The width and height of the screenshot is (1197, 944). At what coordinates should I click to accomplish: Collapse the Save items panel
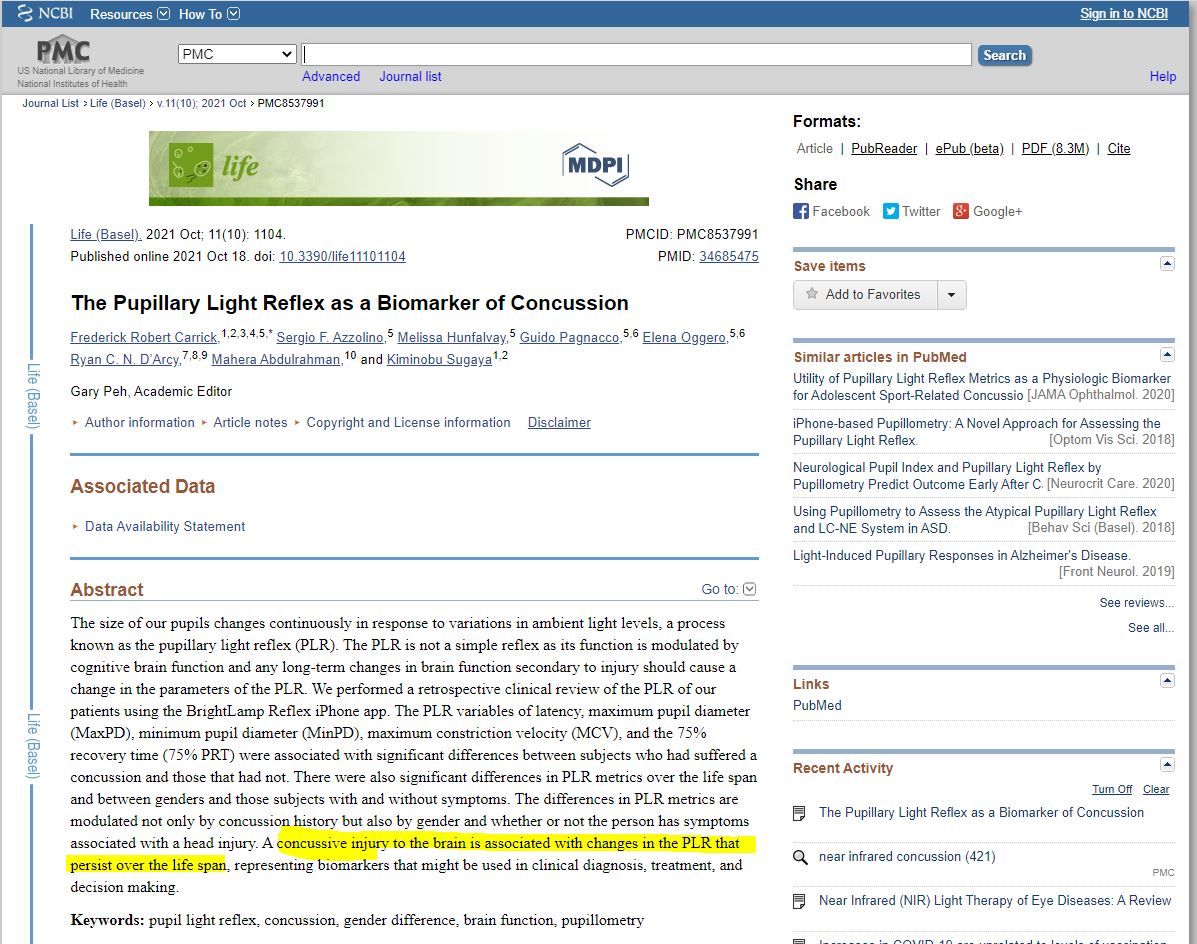click(x=1167, y=263)
